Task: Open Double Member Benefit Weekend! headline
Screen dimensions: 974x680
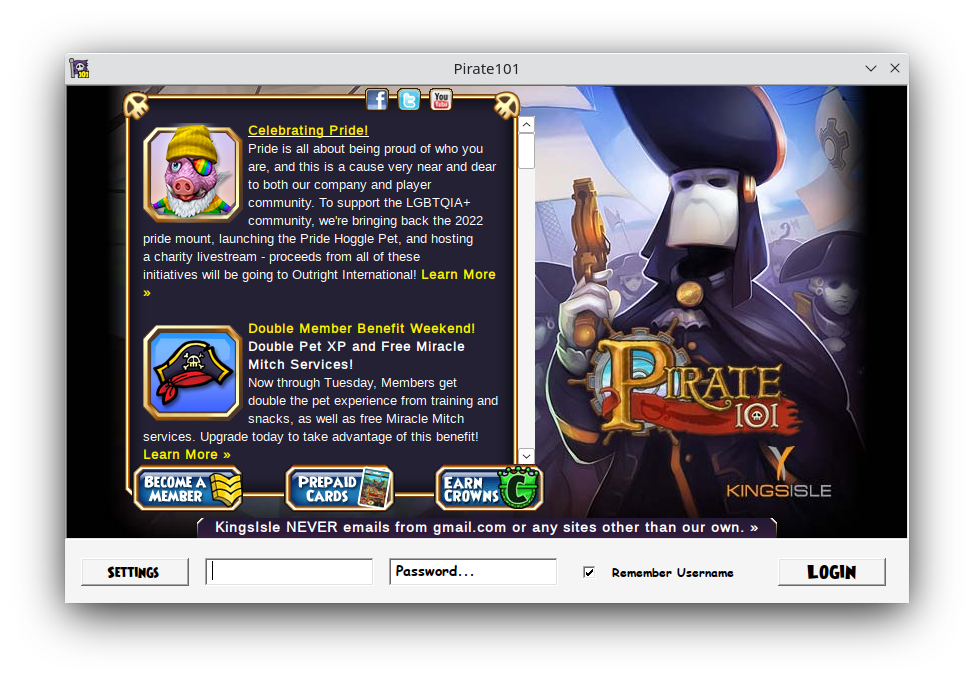Action: pos(361,328)
